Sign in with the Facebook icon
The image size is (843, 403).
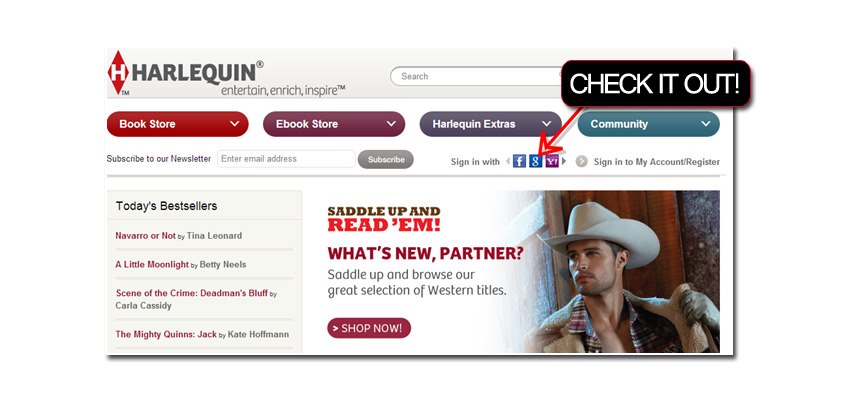point(519,161)
